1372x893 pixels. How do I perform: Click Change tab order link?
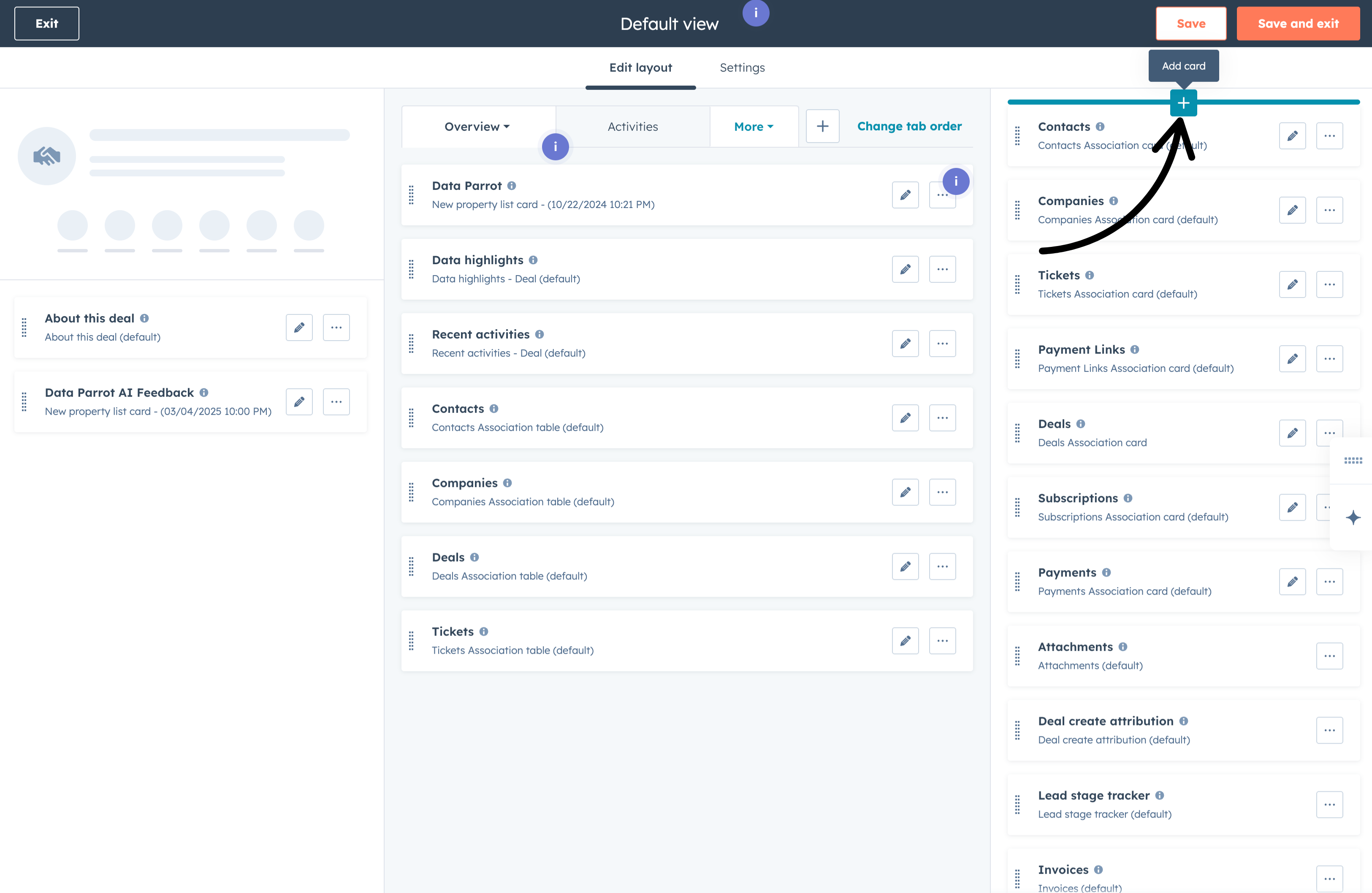[909, 126]
